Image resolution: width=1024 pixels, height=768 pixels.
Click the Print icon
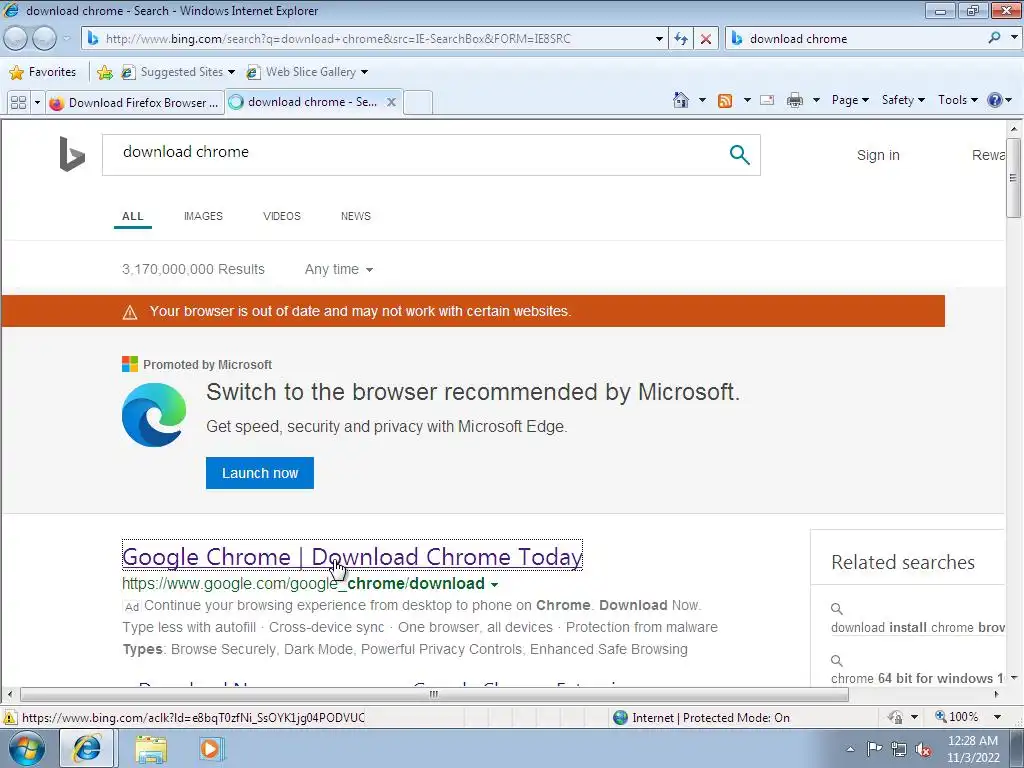(x=795, y=100)
